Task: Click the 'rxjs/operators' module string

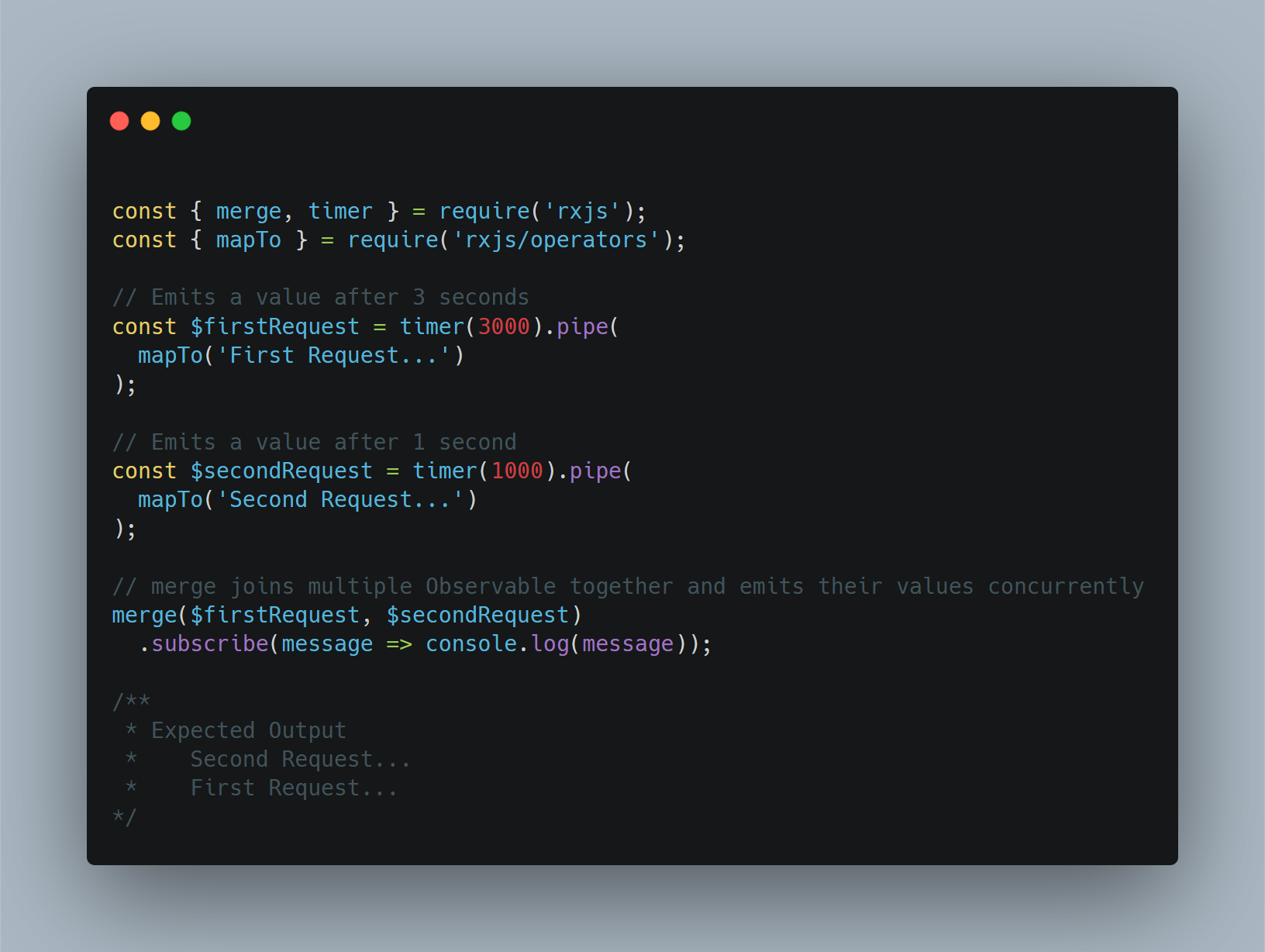Action: (556, 240)
